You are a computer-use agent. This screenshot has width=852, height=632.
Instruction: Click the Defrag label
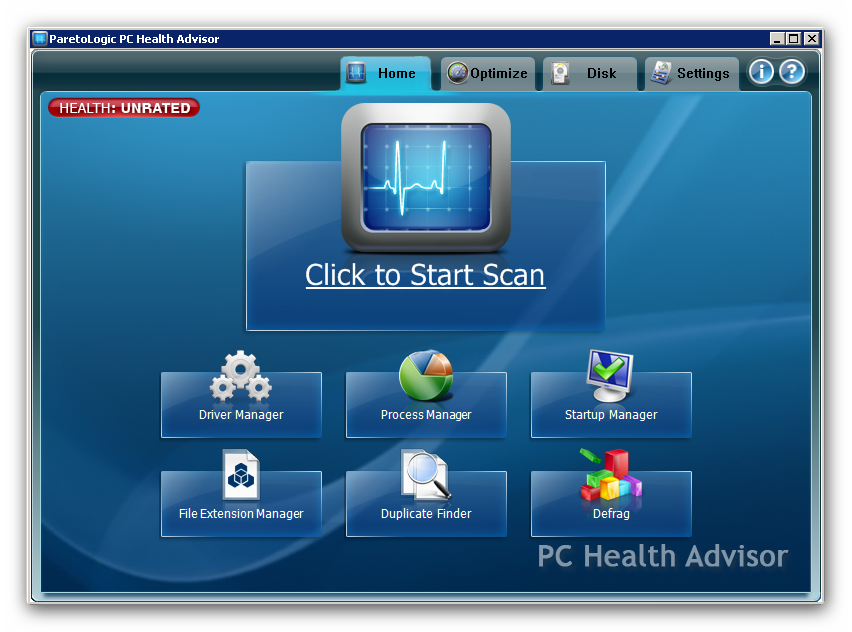pyautogui.click(x=611, y=514)
